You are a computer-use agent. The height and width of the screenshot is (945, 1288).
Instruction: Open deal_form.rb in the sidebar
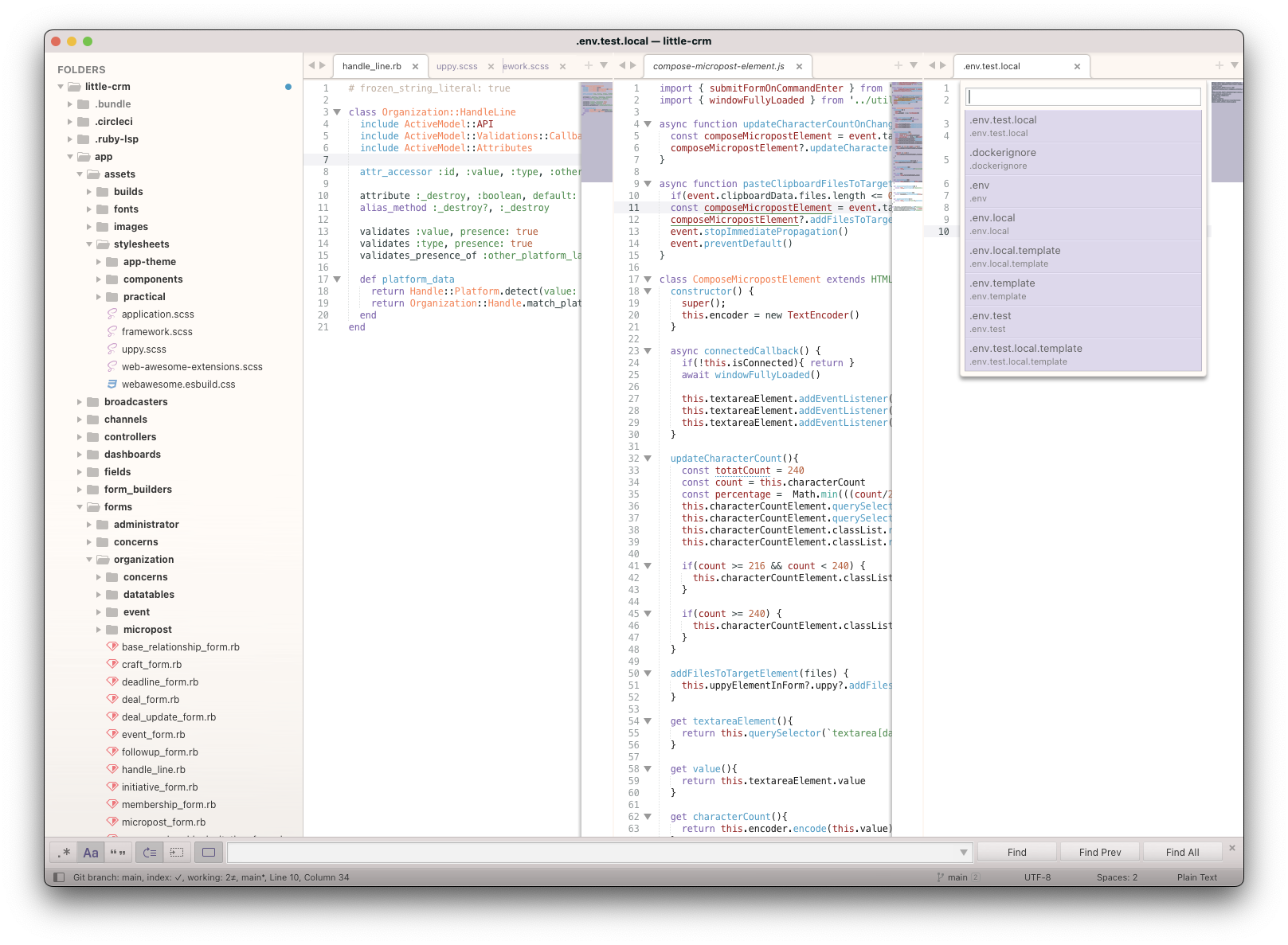click(x=151, y=700)
